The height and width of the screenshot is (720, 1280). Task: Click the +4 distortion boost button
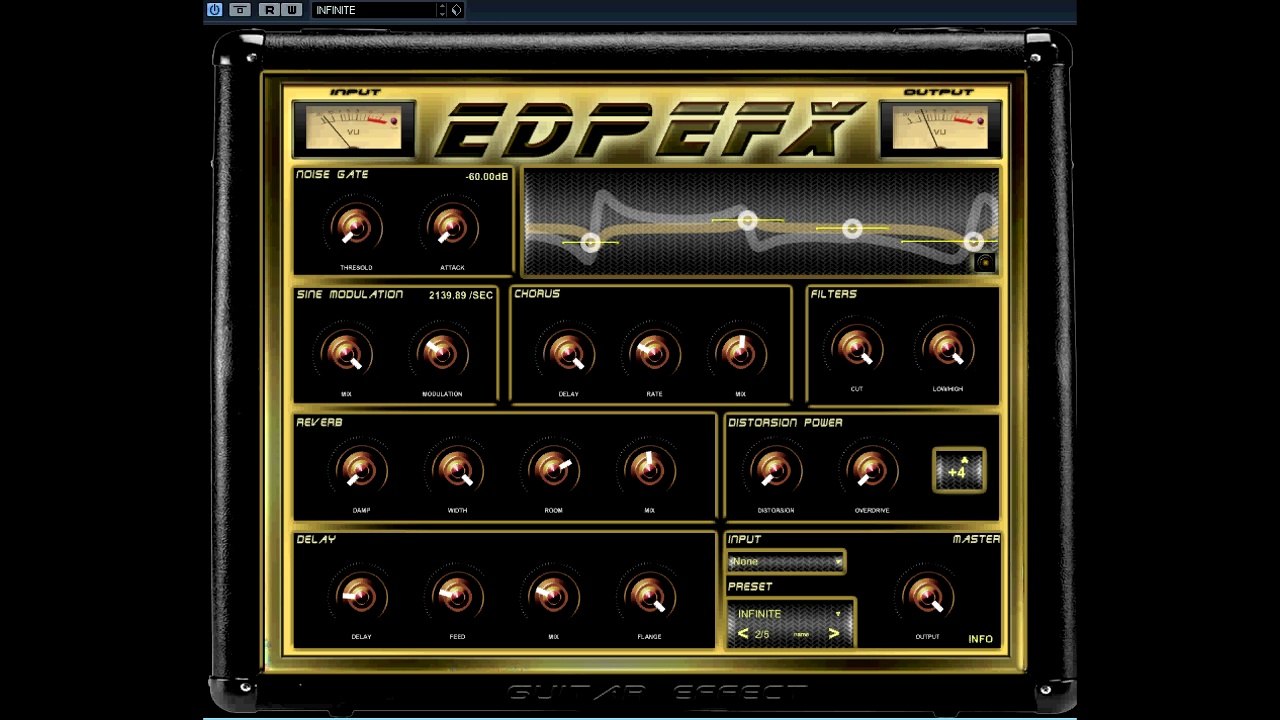point(959,471)
